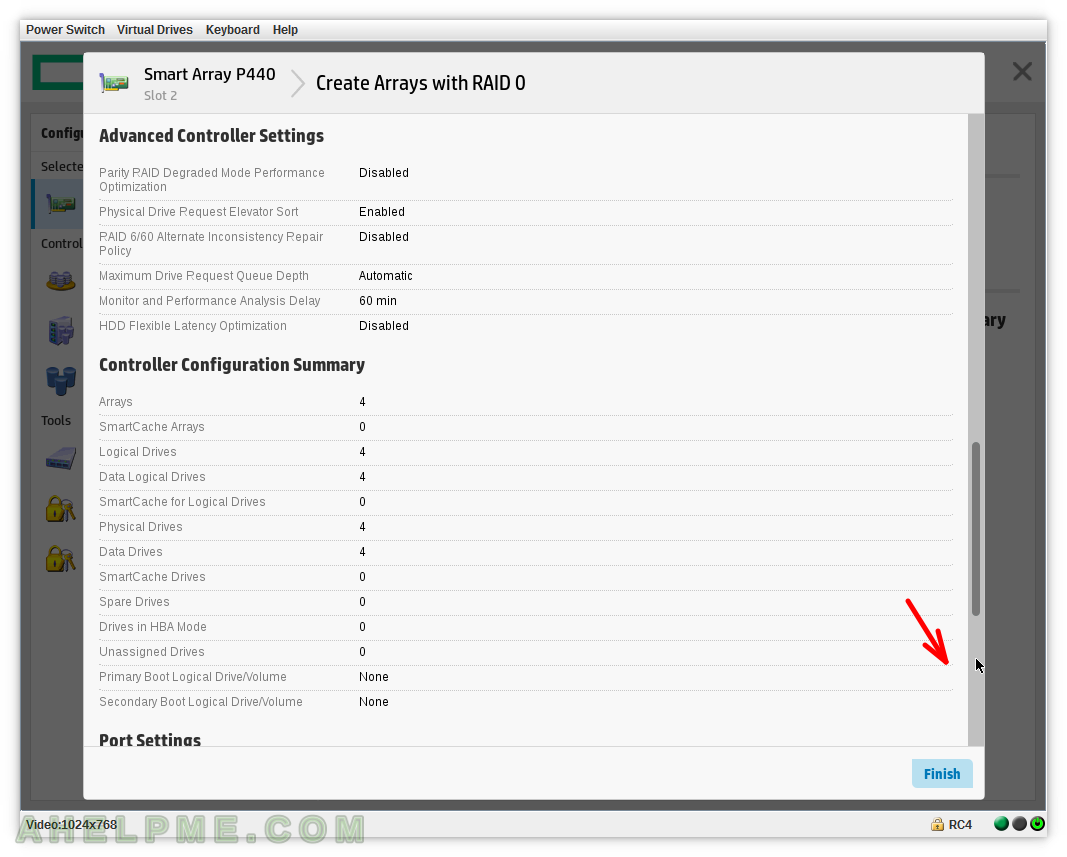1067x857 pixels.
Task: Select the SmartCache for Logical Drives label
Action: [182, 502]
